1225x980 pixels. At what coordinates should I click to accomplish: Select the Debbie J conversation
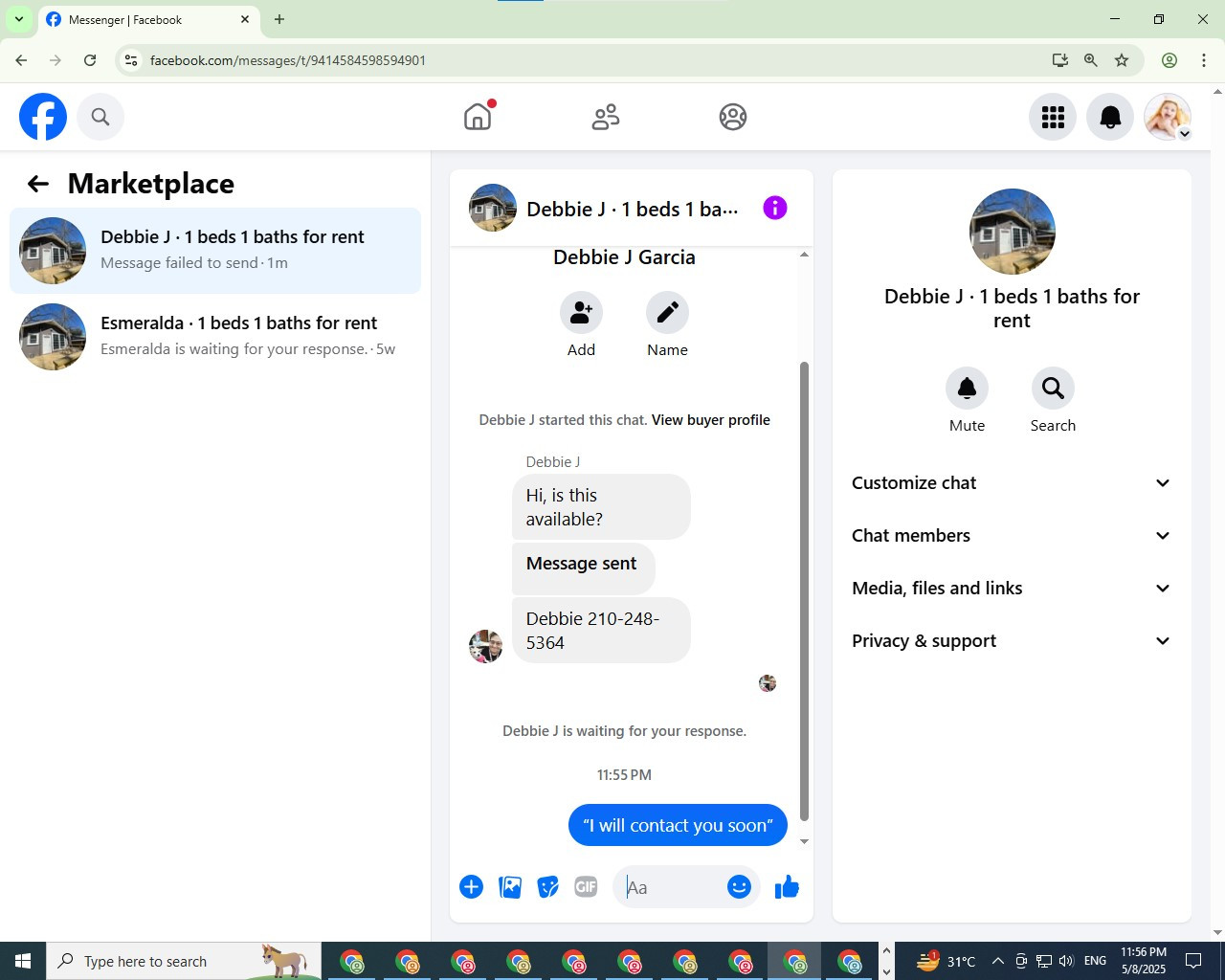click(x=215, y=251)
